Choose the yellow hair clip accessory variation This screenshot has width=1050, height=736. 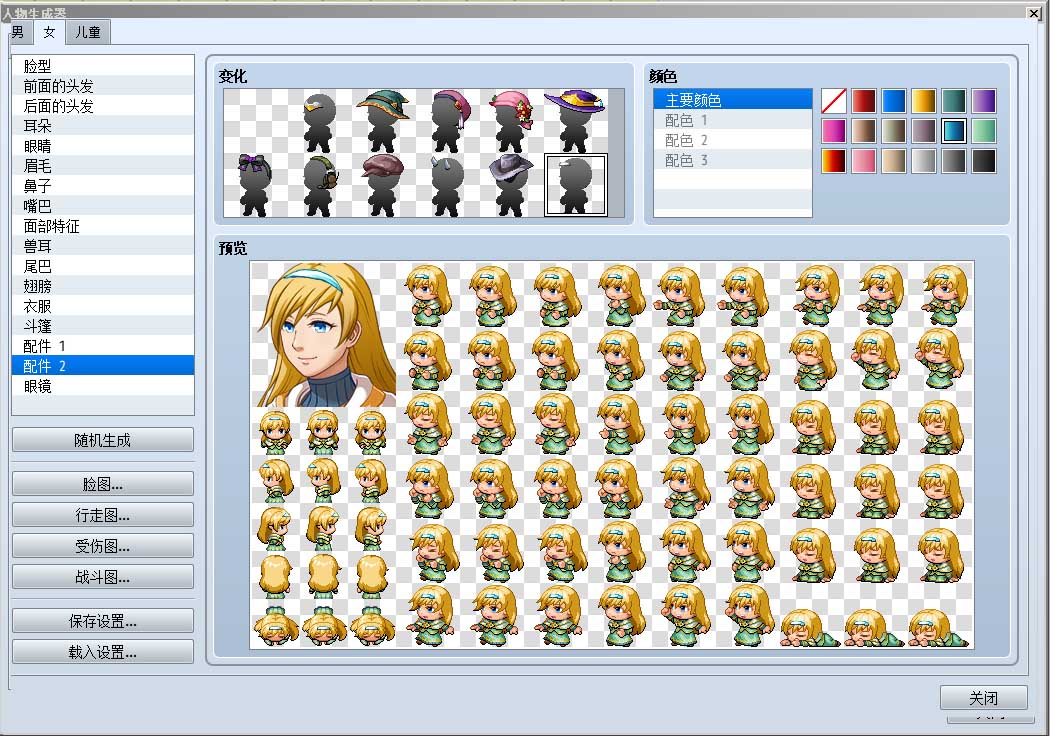tap(319, 121)
